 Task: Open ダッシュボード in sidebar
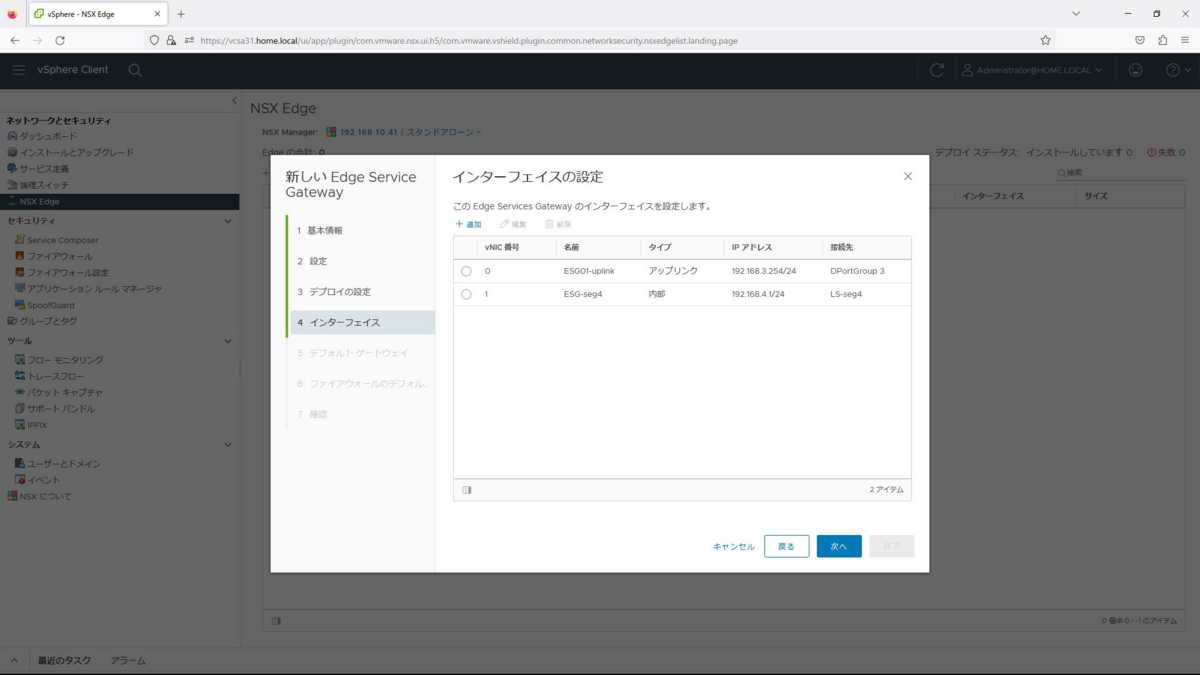(48, 136)
